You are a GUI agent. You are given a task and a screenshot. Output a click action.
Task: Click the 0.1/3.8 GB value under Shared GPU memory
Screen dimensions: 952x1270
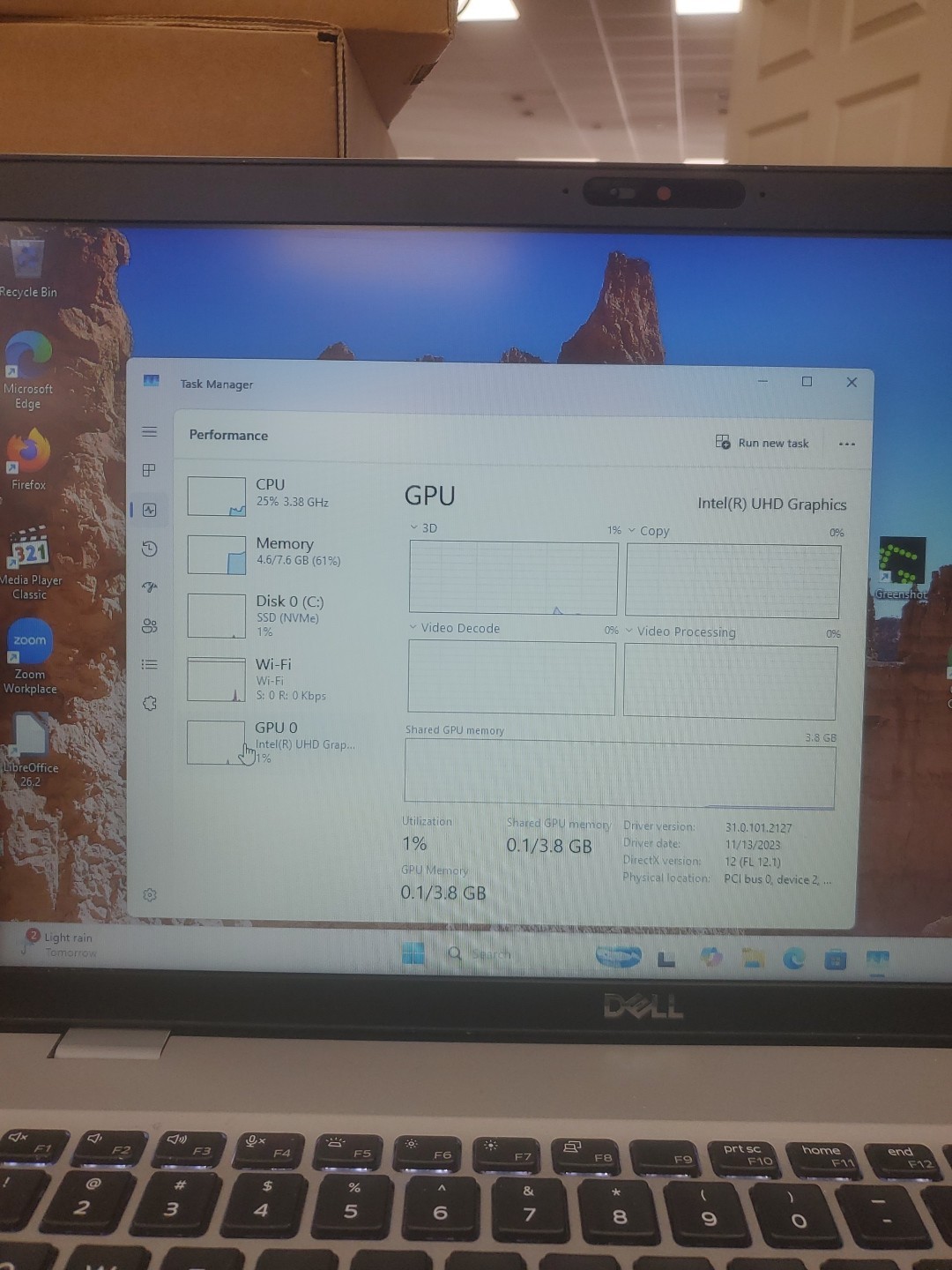pos(549,846)
